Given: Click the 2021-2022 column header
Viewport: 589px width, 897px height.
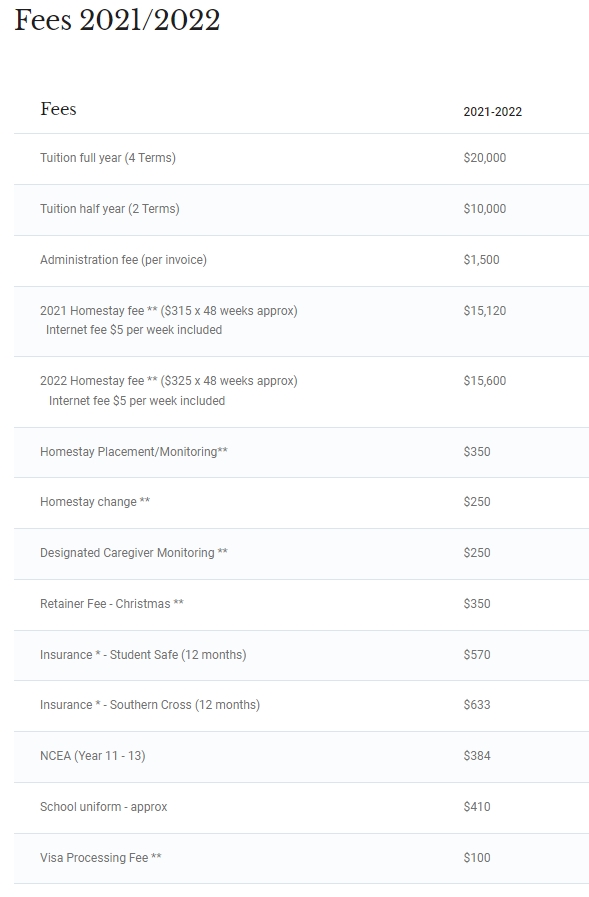Looking at the screenshot, I should (x=492, y=112).
